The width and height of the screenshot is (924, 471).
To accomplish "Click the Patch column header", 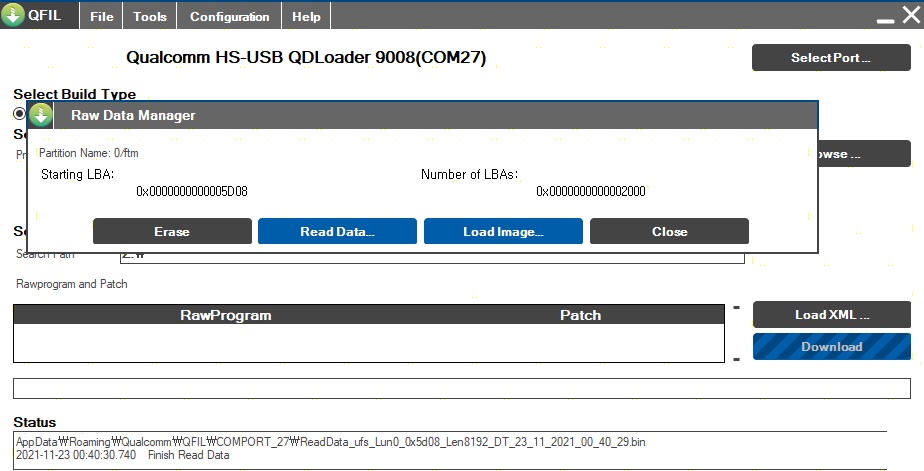I will [580, 315].
